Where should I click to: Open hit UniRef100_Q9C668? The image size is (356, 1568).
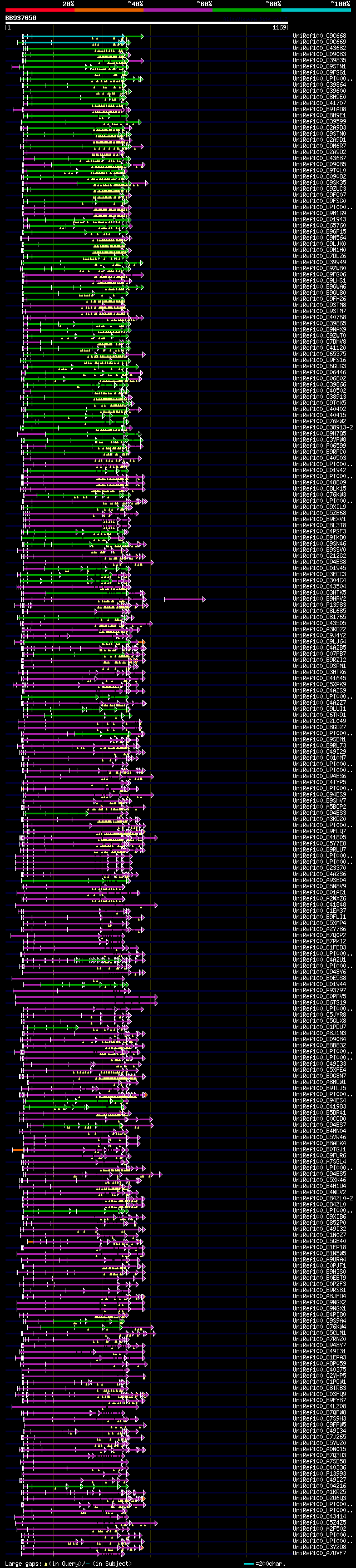click(319, 37)
